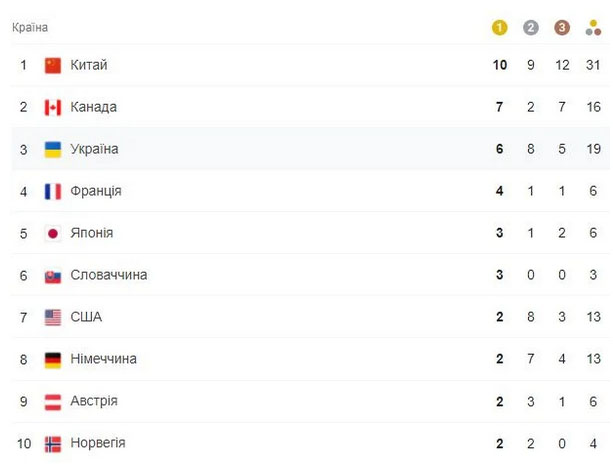Screen dimensions: 613x468
Task: Click the Slovakia flag icon
Action: (53, 276)
